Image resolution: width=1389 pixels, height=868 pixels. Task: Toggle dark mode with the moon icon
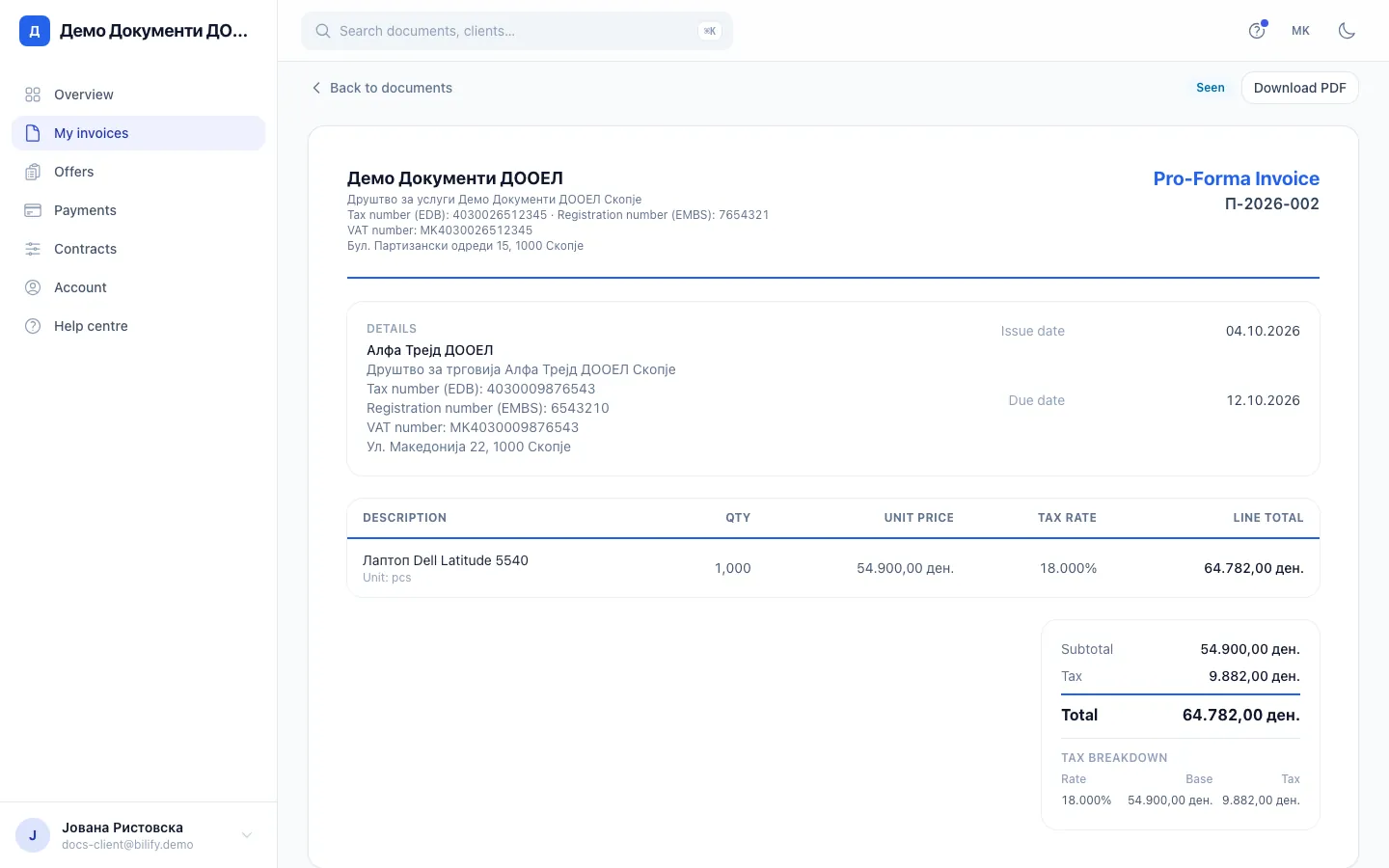coord(1347,31)
